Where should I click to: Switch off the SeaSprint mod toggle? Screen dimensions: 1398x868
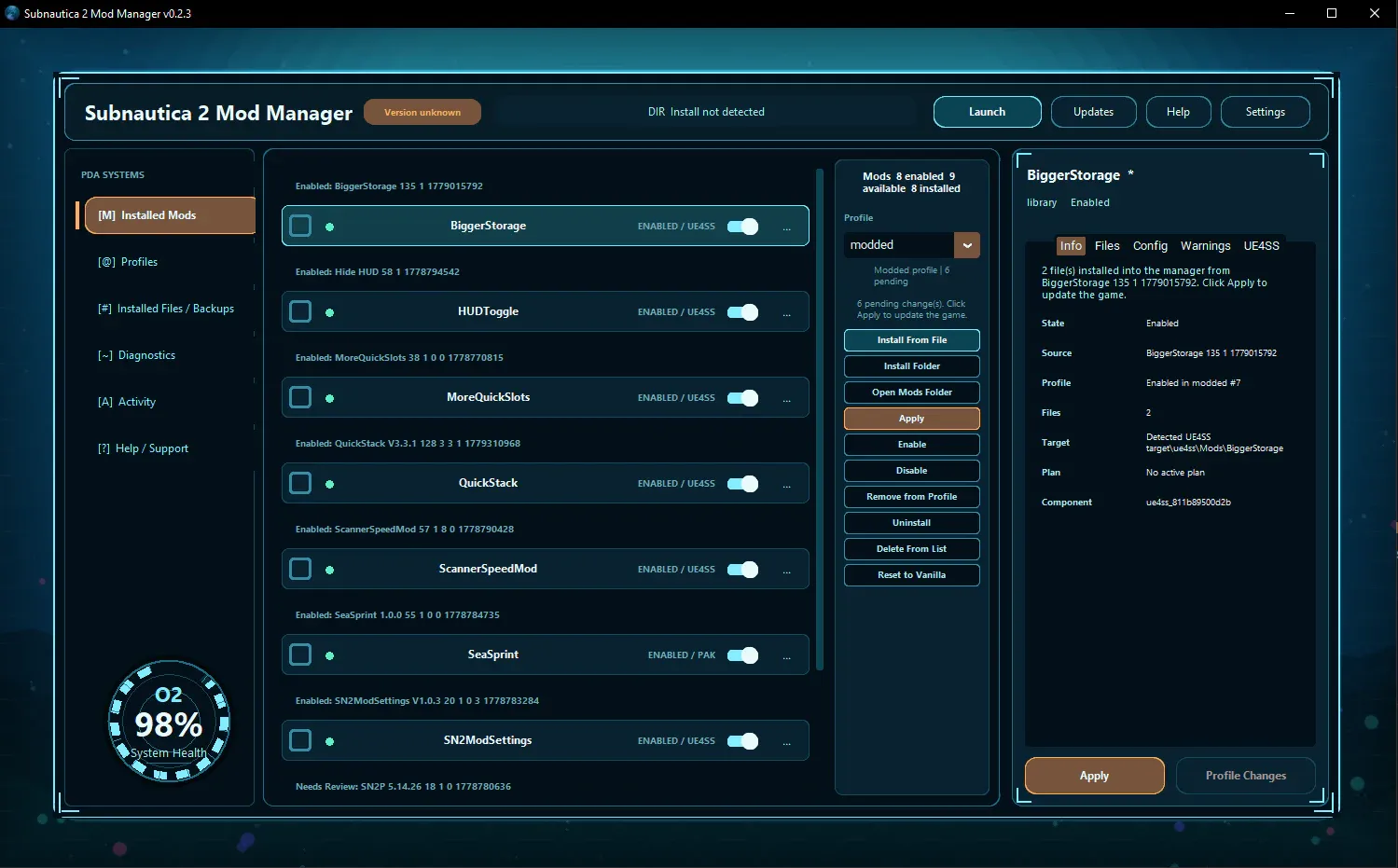(743, 655)
